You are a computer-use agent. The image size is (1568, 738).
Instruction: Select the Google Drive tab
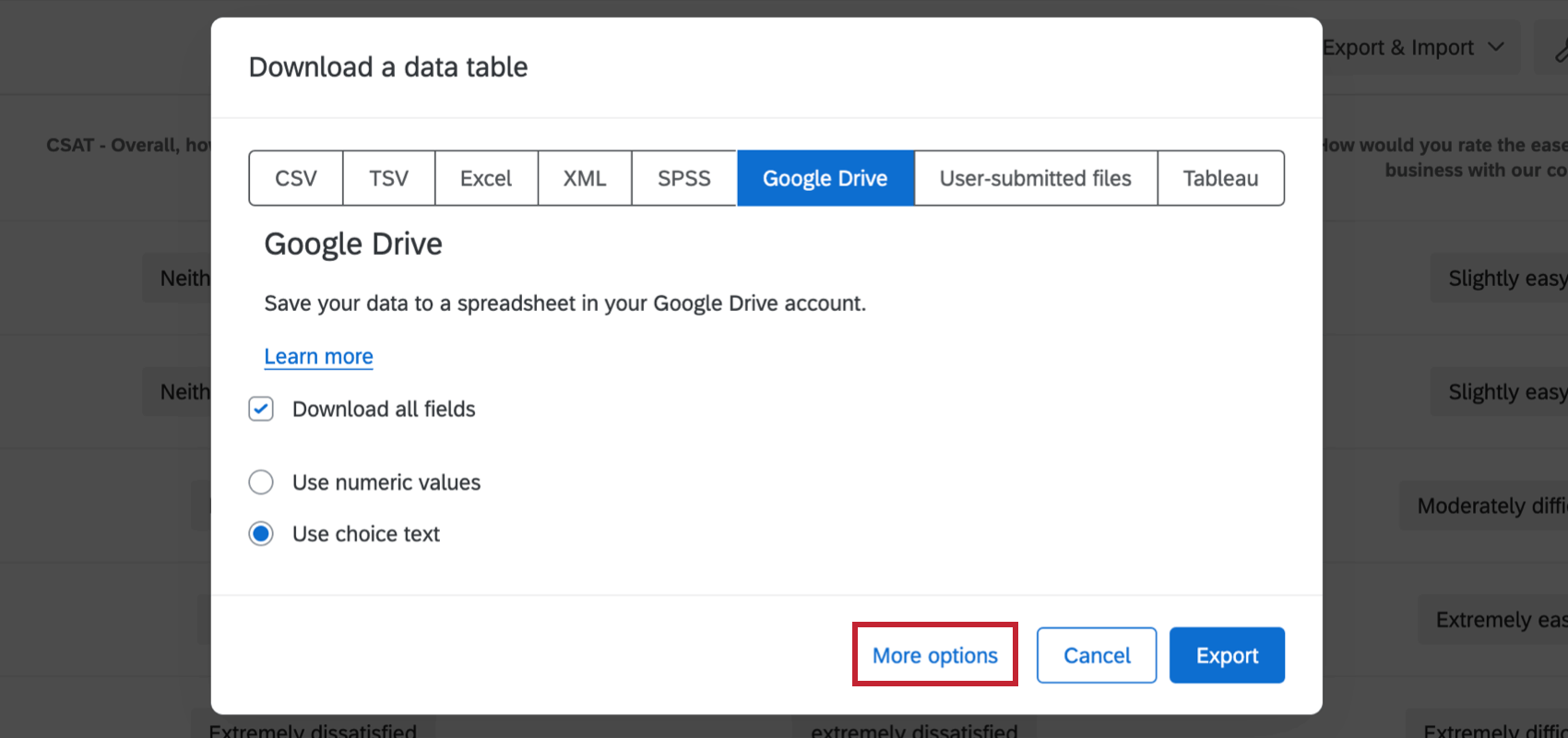[x=826, y=178]
